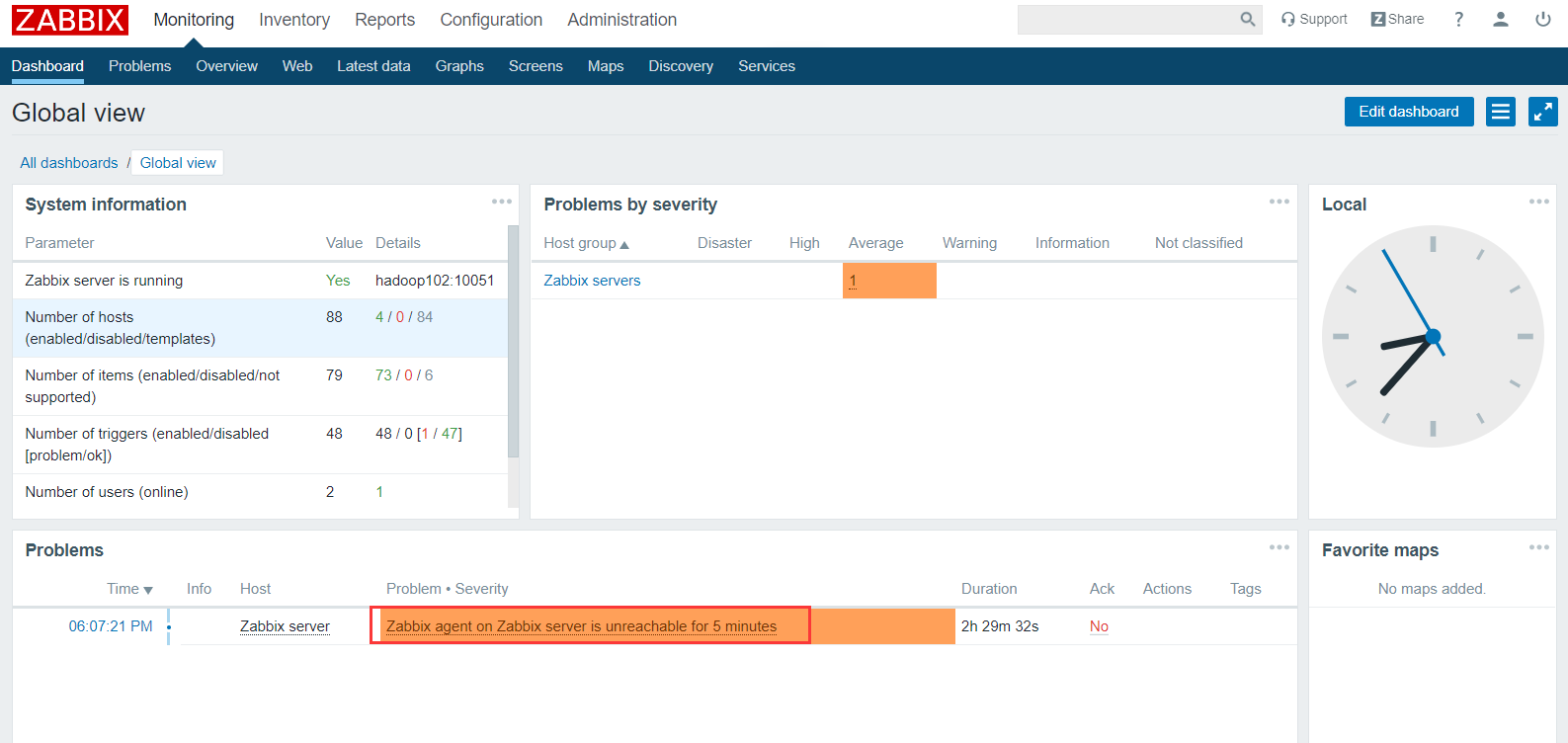Image resolution: width=1568 pixels, height=743 pixels.
Task: Open System information widget three-dot menu
Action: coord(502,202)
